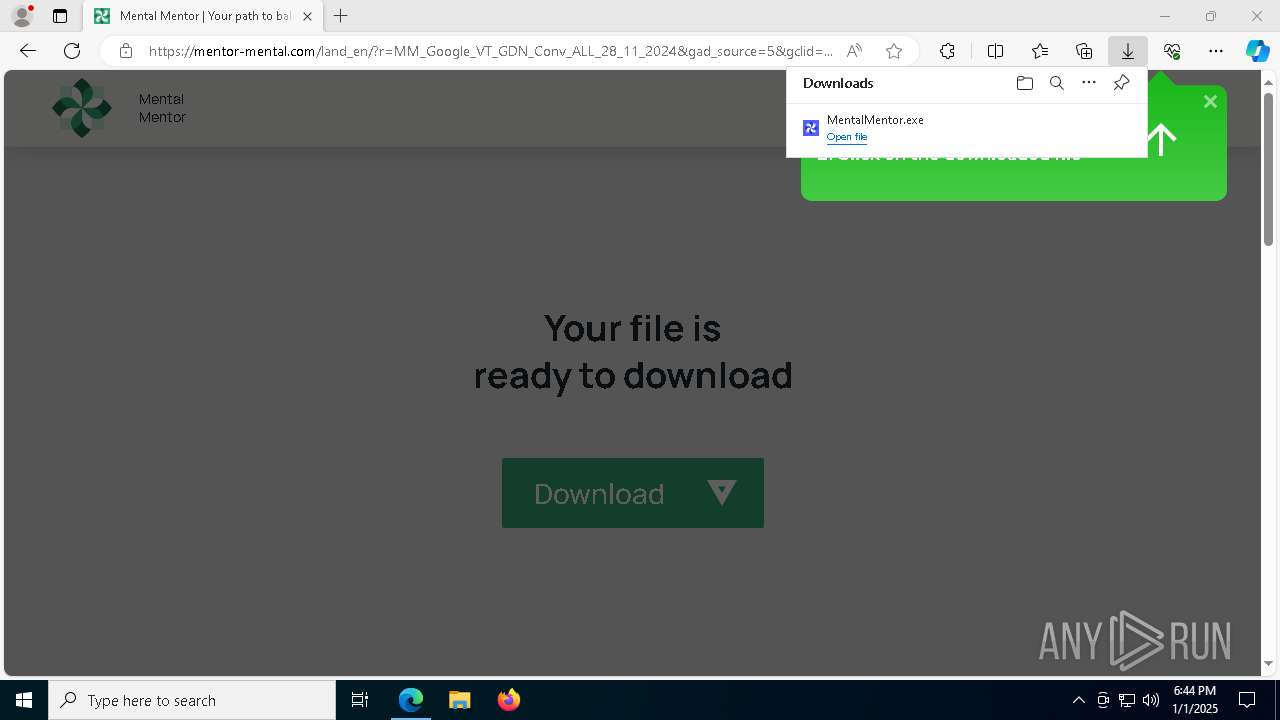Open Edge Settings and more menu
Viewport: 1280px width, 720px height.
[1216, 51]
